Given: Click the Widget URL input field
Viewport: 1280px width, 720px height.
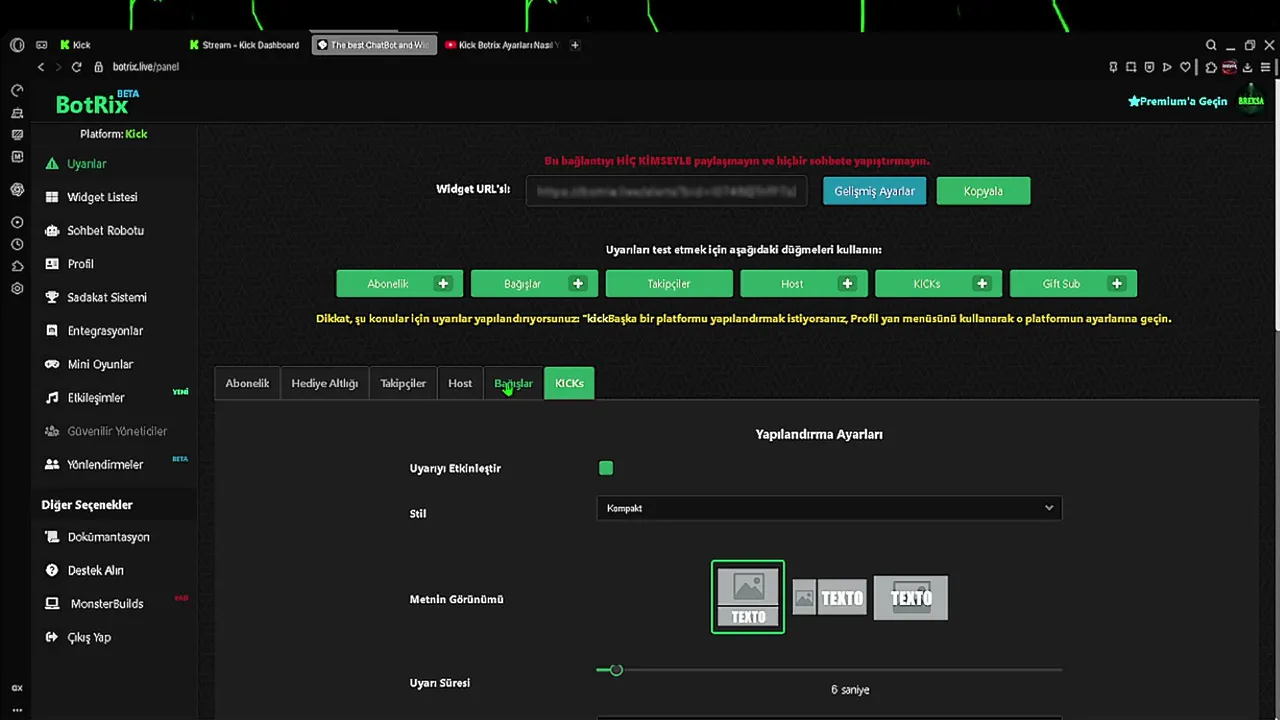Looking at the screenshot, I should click(x=666, y=190).
